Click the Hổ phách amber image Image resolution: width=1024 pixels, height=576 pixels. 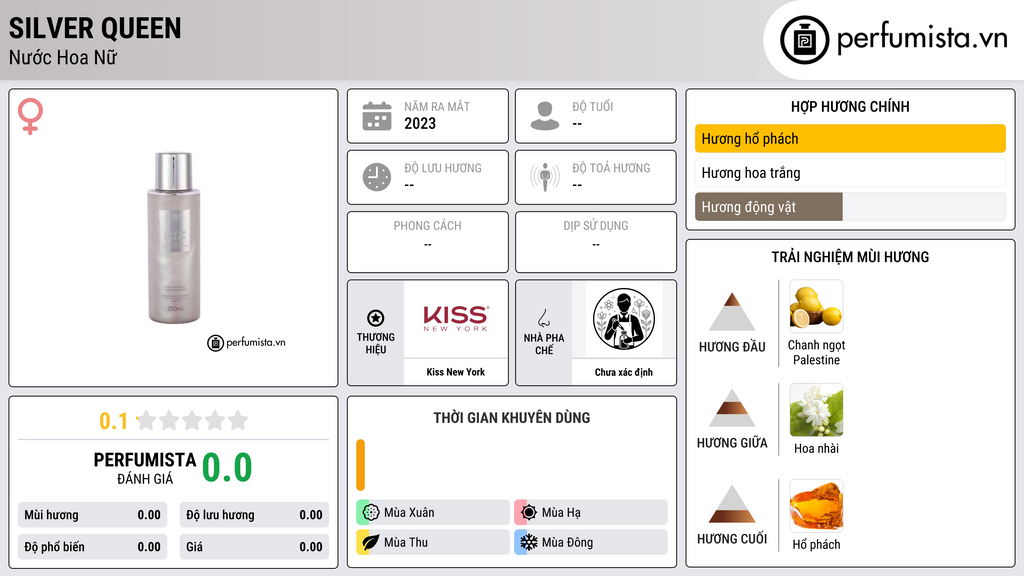coord(816,505)
